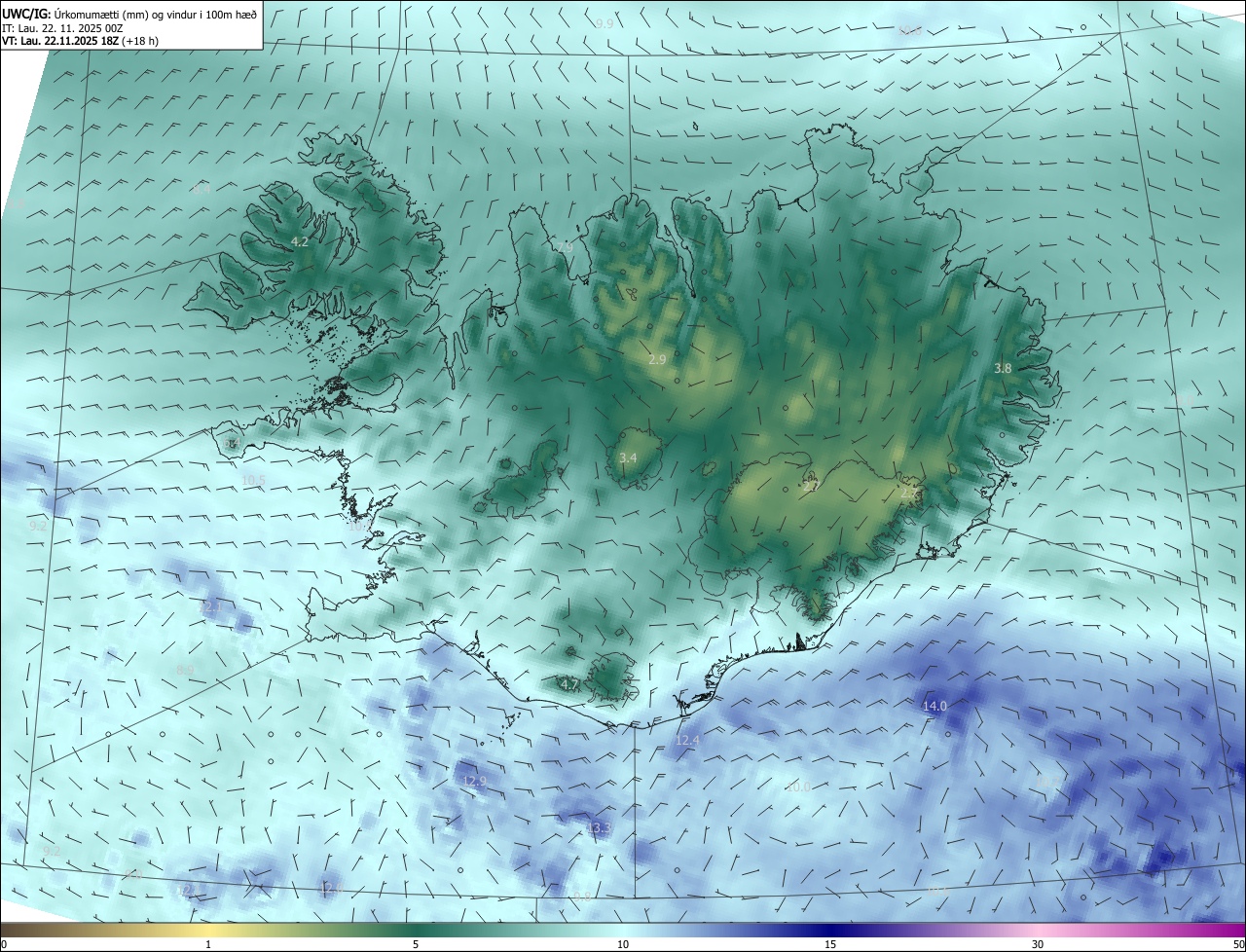The height and width of the screenshot is (952, 1246).
Task: Click the colorbar tick label 1
Action: point(208,944)
